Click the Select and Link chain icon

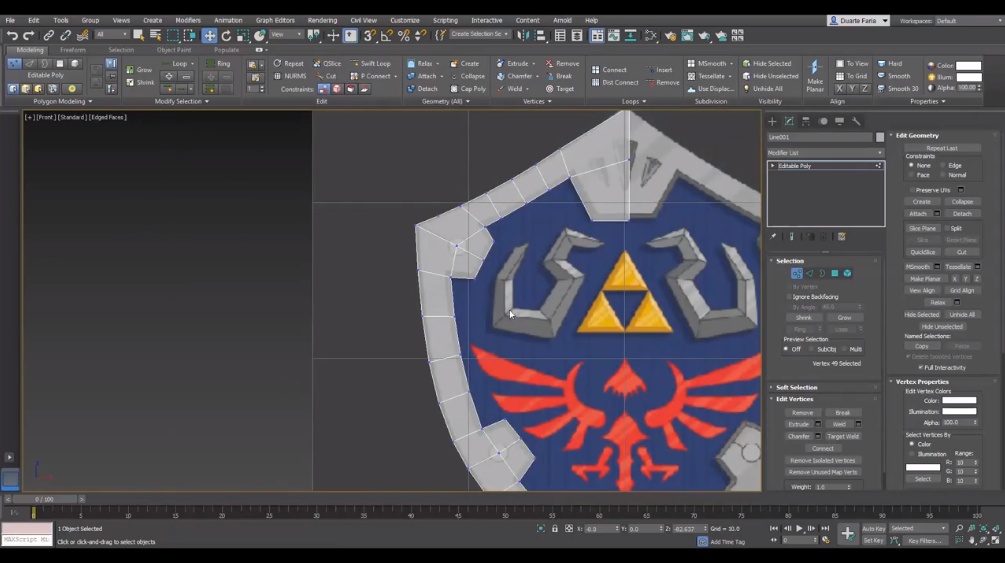[49, 36]
